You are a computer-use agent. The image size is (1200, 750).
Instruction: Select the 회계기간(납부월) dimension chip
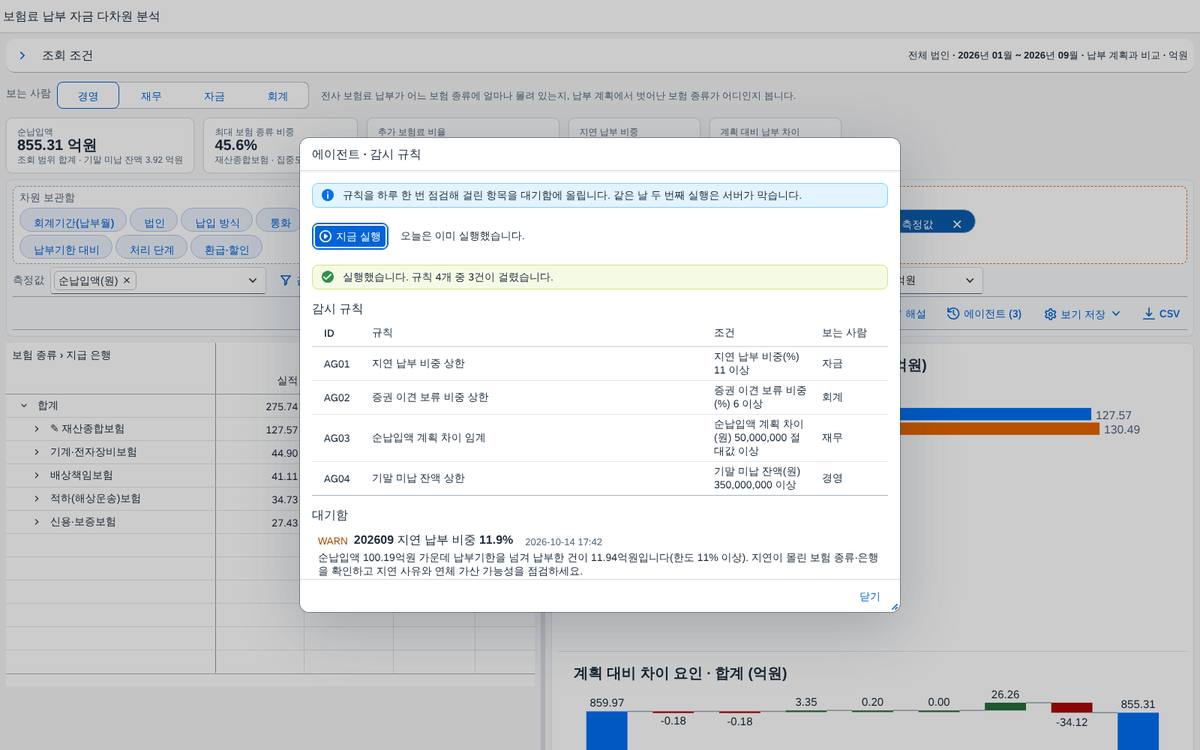point(74,222)
